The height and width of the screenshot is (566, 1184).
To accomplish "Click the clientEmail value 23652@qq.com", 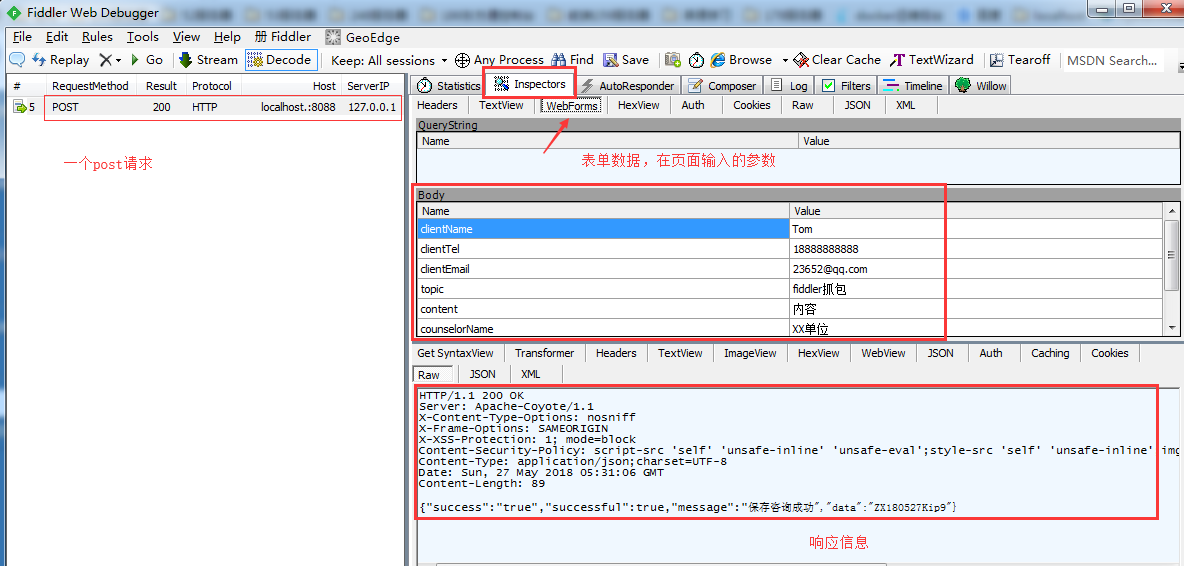I will pyautogui.click(x=829, y=269).
